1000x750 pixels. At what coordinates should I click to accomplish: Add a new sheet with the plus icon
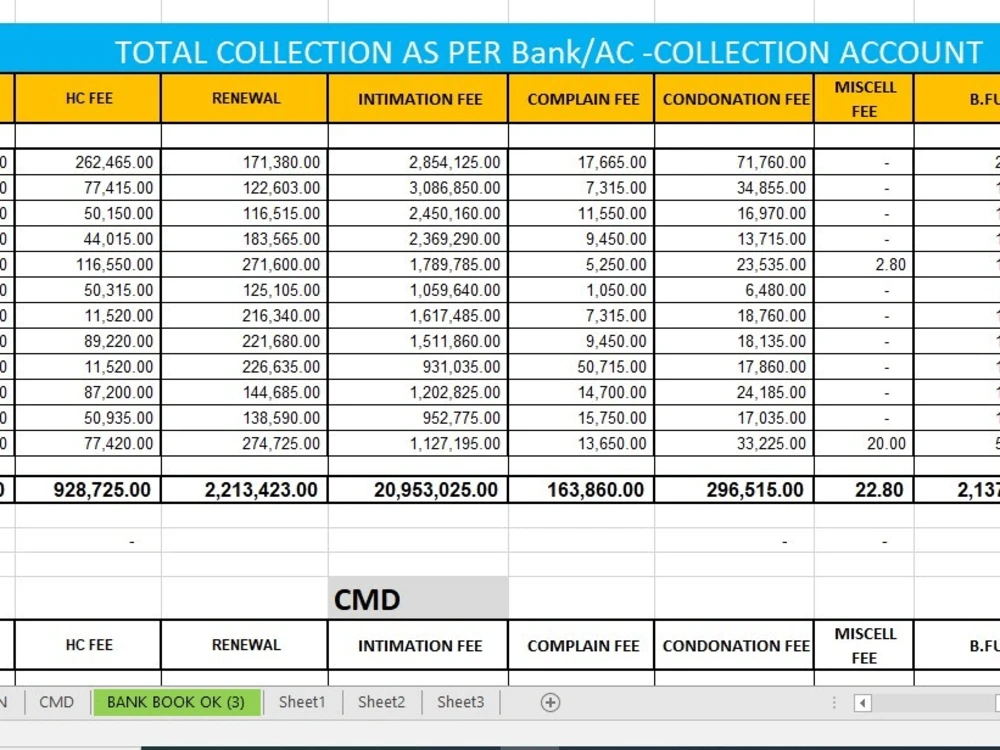[550, 702]
